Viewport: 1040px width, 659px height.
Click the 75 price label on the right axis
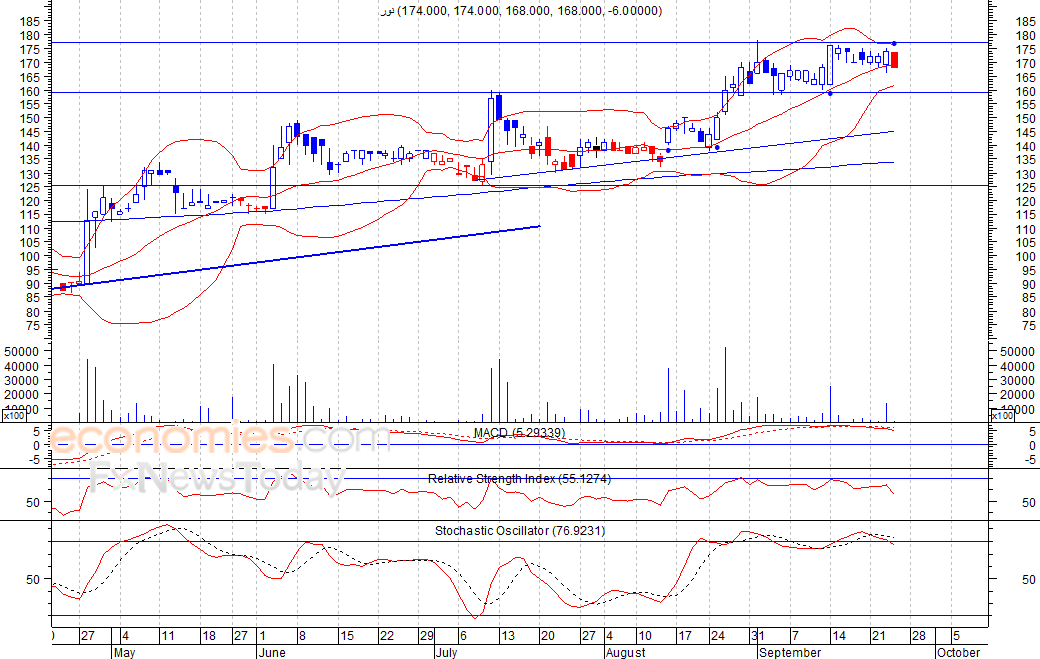[x=1029, y=326]
